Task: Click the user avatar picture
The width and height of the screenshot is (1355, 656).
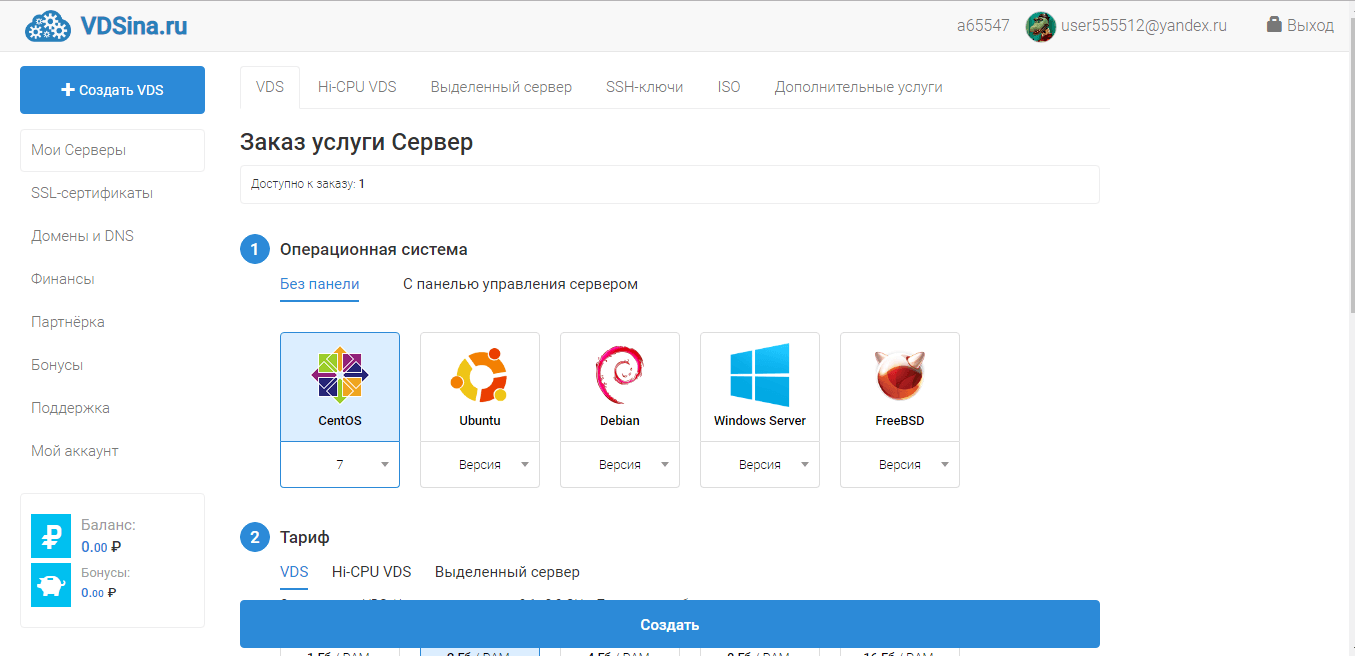Action: [x=1041, y=26]
